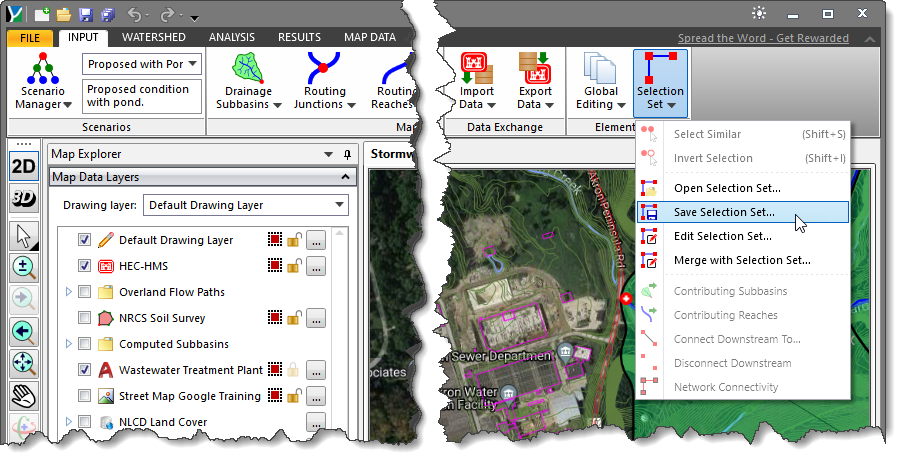Viewport: 897px width, 454px height.
Task: Open the Drawing layer combo box
Action: pos(245,205)
